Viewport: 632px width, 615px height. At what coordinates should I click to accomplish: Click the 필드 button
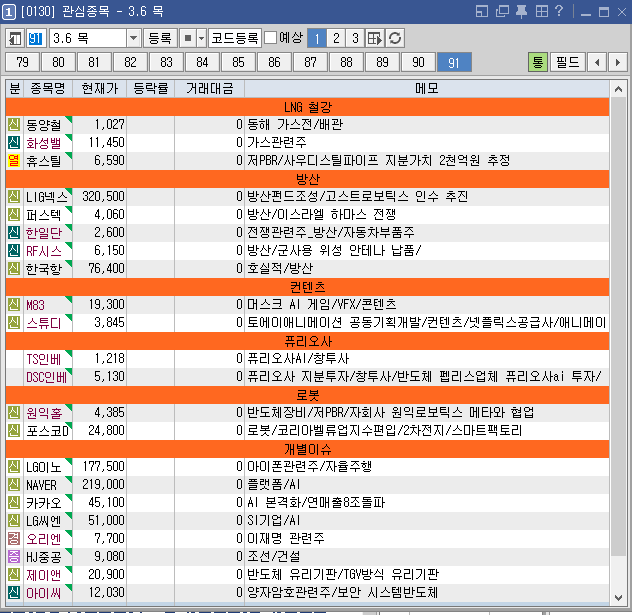tap(568, 62)
